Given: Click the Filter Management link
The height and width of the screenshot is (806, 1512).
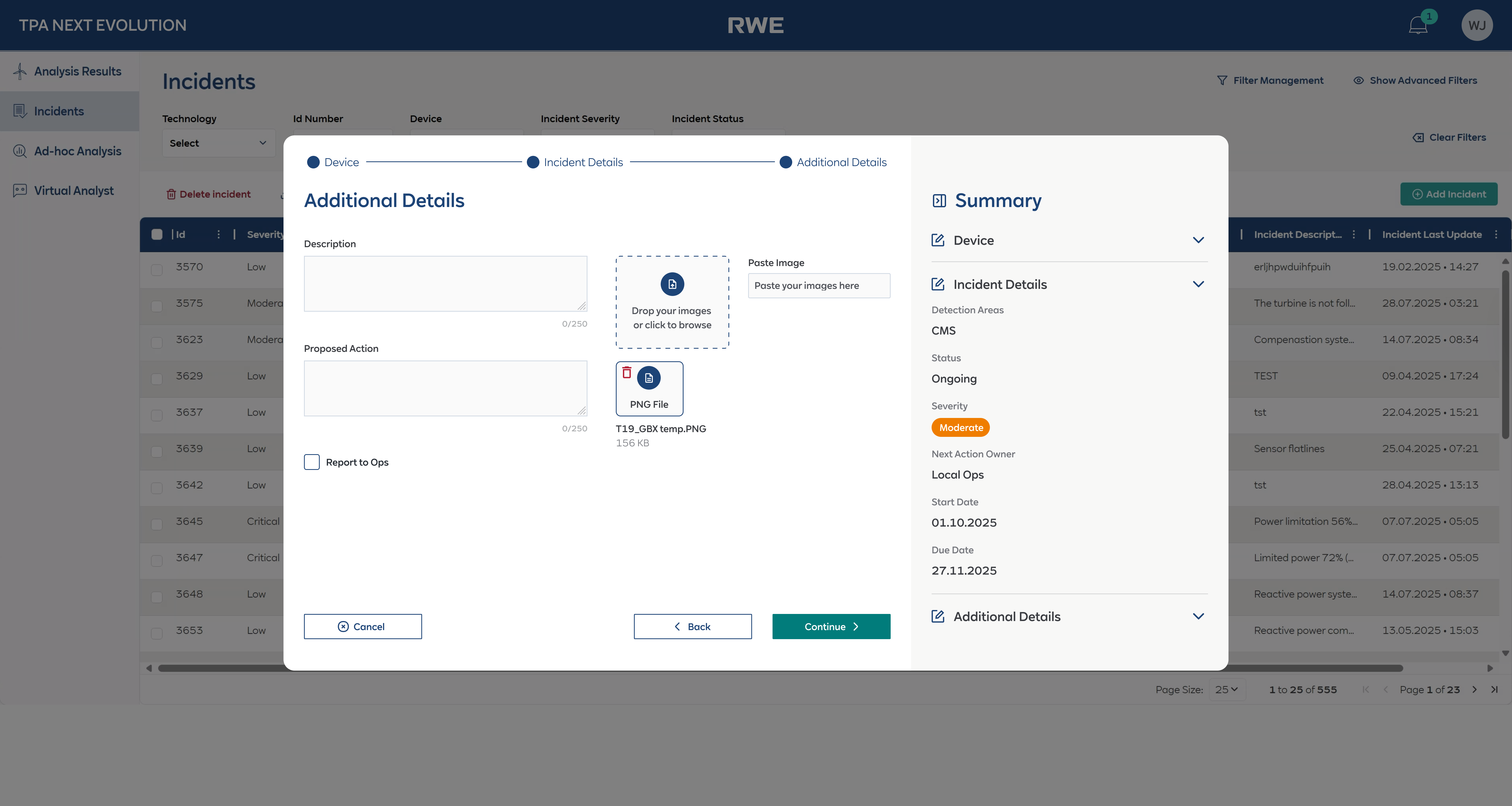Looking at the screenshot, I should pos(1270,80).
